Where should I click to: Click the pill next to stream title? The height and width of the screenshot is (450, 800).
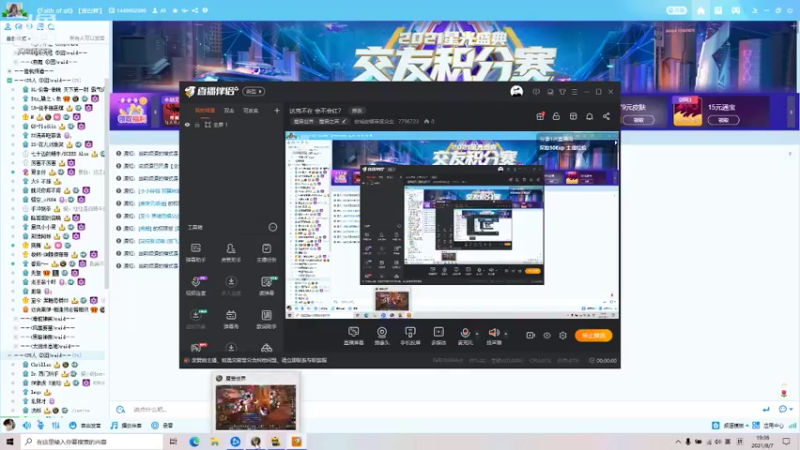click(x=357, y=110)
